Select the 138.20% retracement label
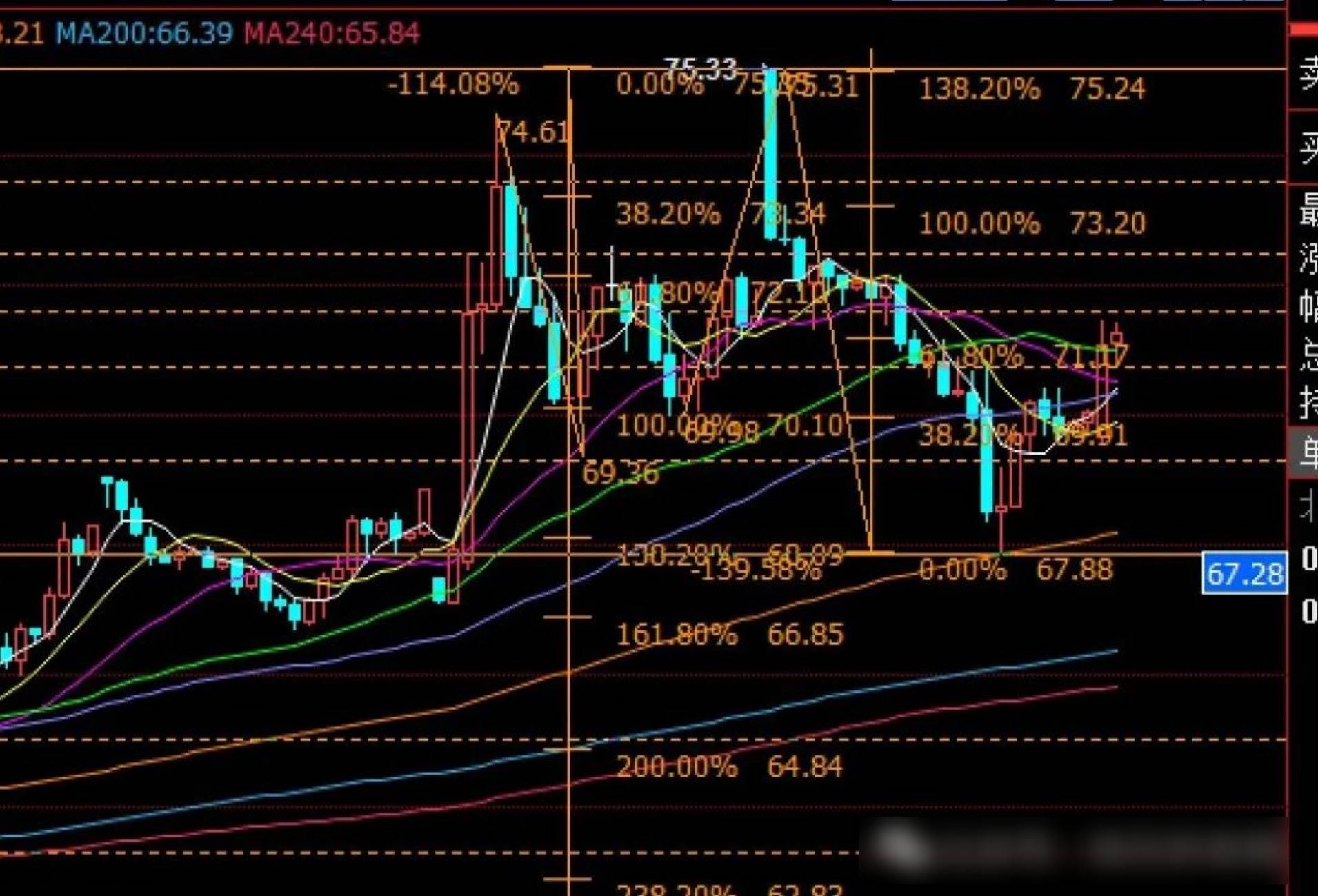 [979, 89]
